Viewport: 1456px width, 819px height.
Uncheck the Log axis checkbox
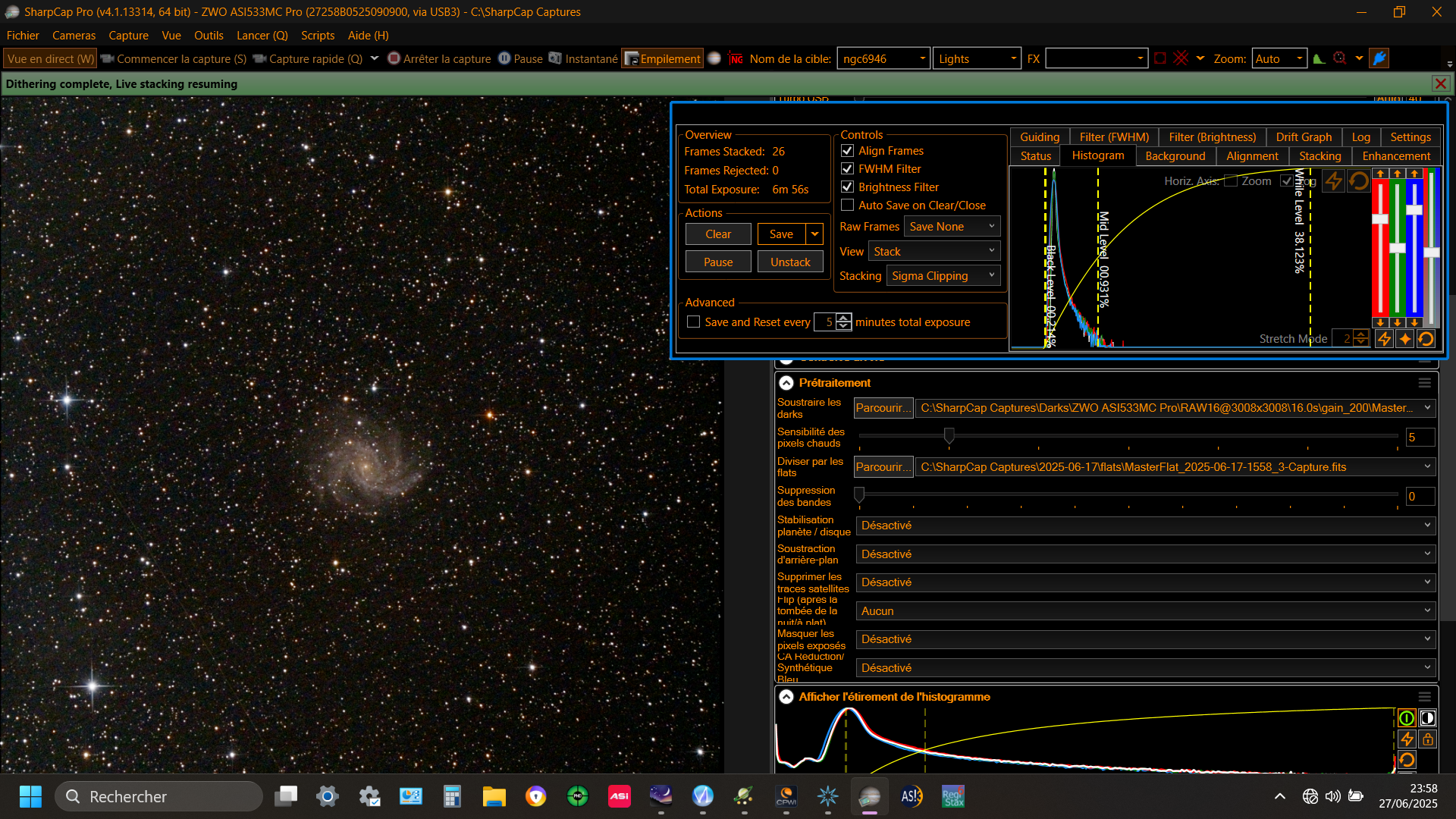pyautogui.click(x=1286, y=180)
